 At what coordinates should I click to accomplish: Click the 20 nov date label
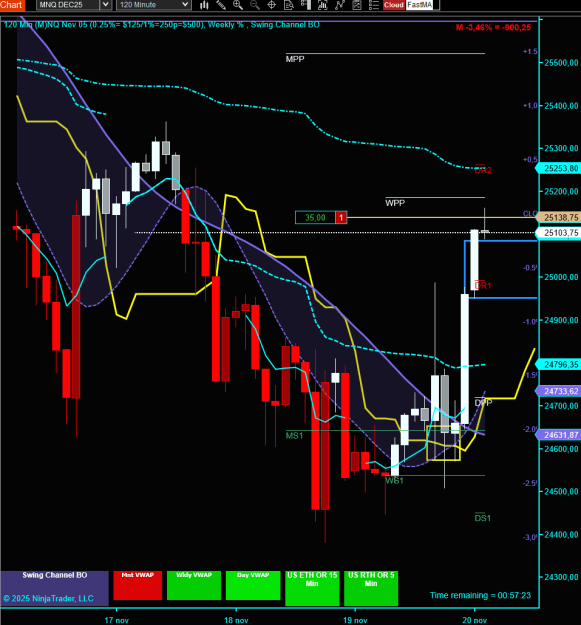(475, 620)
